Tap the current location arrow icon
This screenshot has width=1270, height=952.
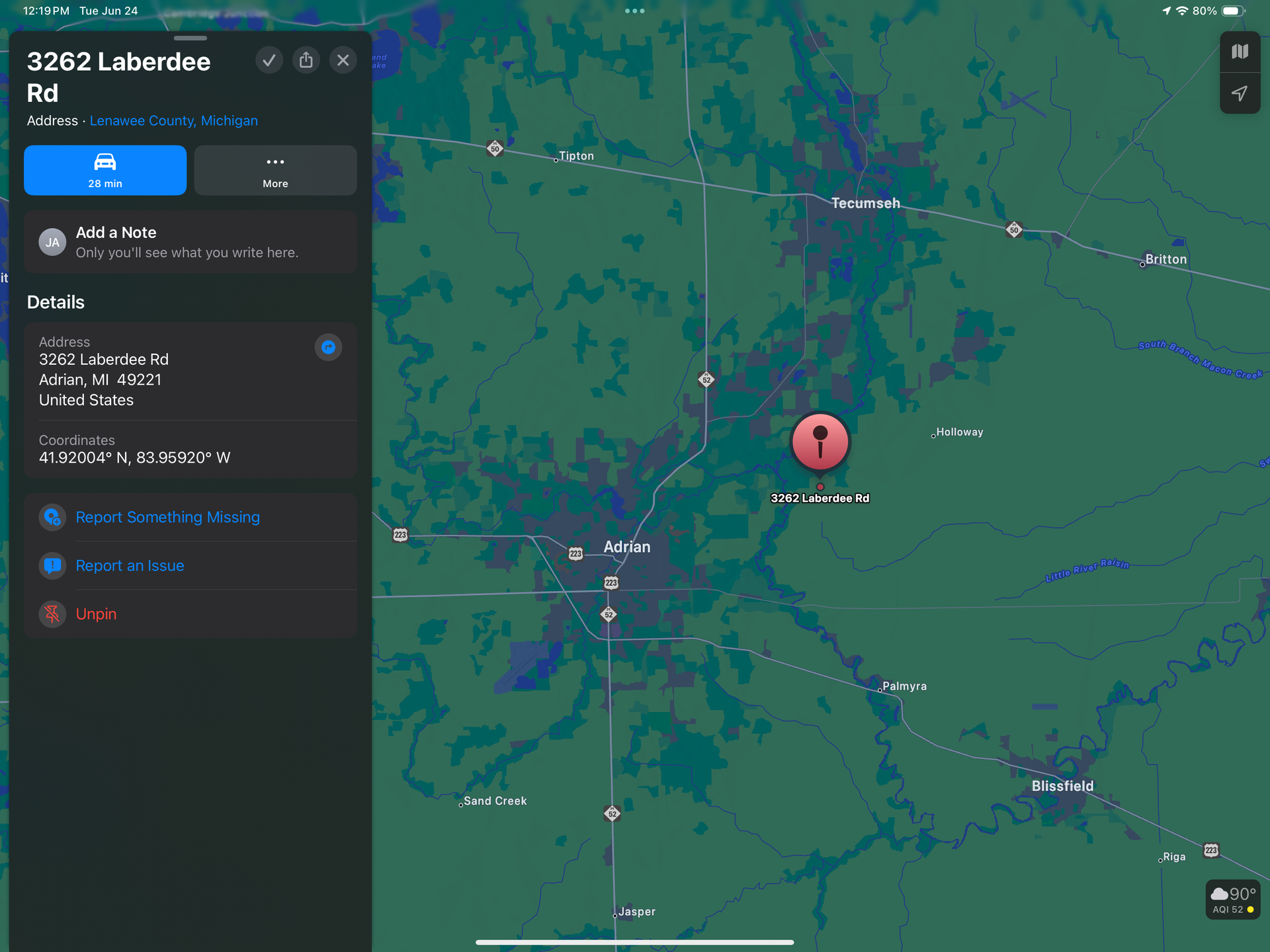(1240, 94)
